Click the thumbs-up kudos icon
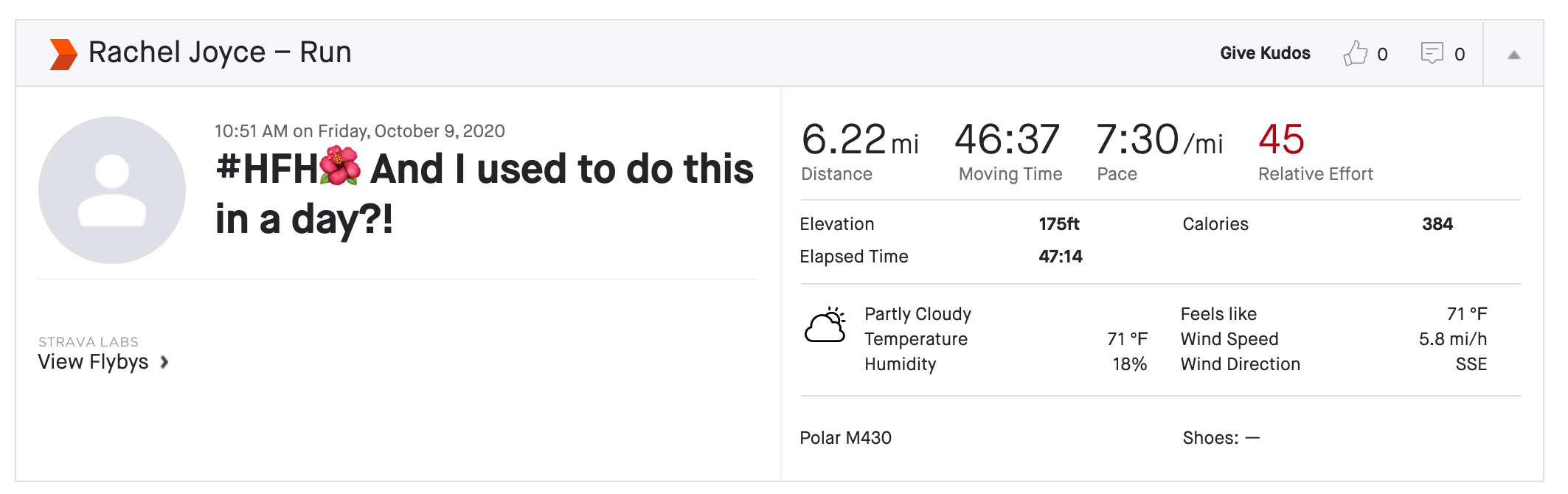The width and height of the screenshot is (1568, 494). (x=1355, y=53)
